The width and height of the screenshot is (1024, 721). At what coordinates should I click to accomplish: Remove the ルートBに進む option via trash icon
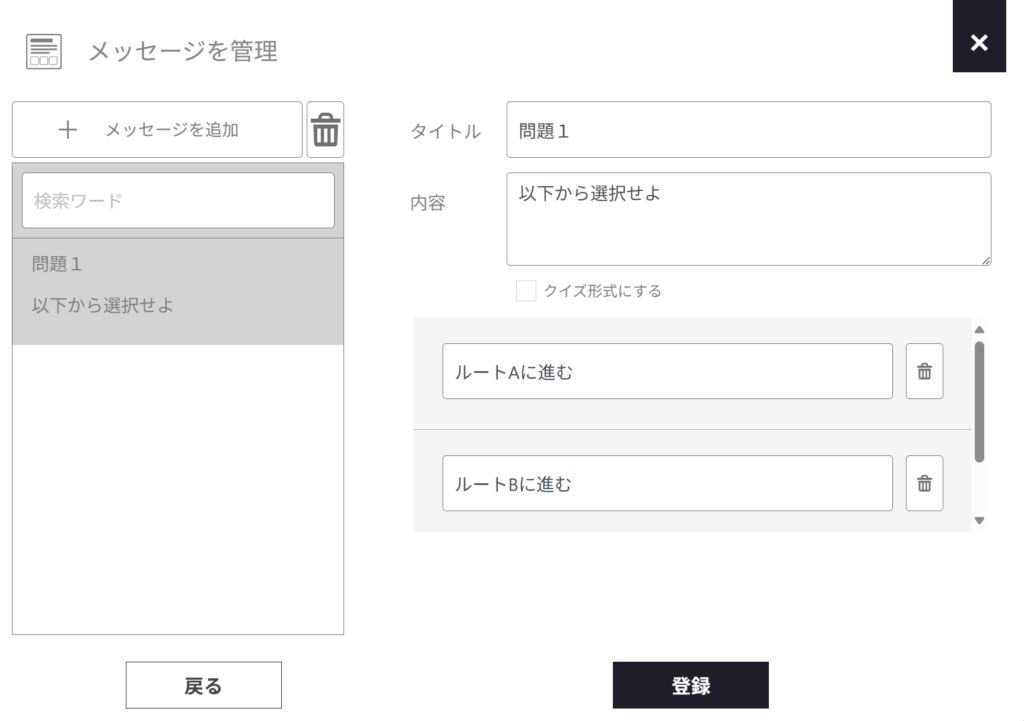point(924,484)
